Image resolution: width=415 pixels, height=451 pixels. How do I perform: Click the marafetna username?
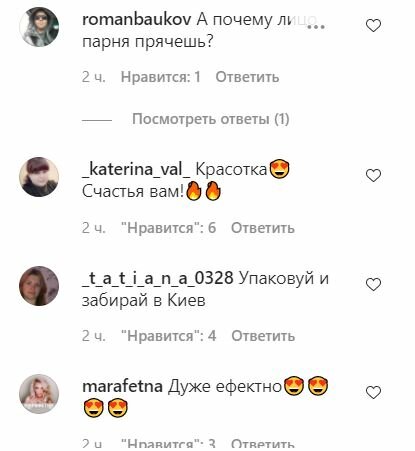pos(122,387)
